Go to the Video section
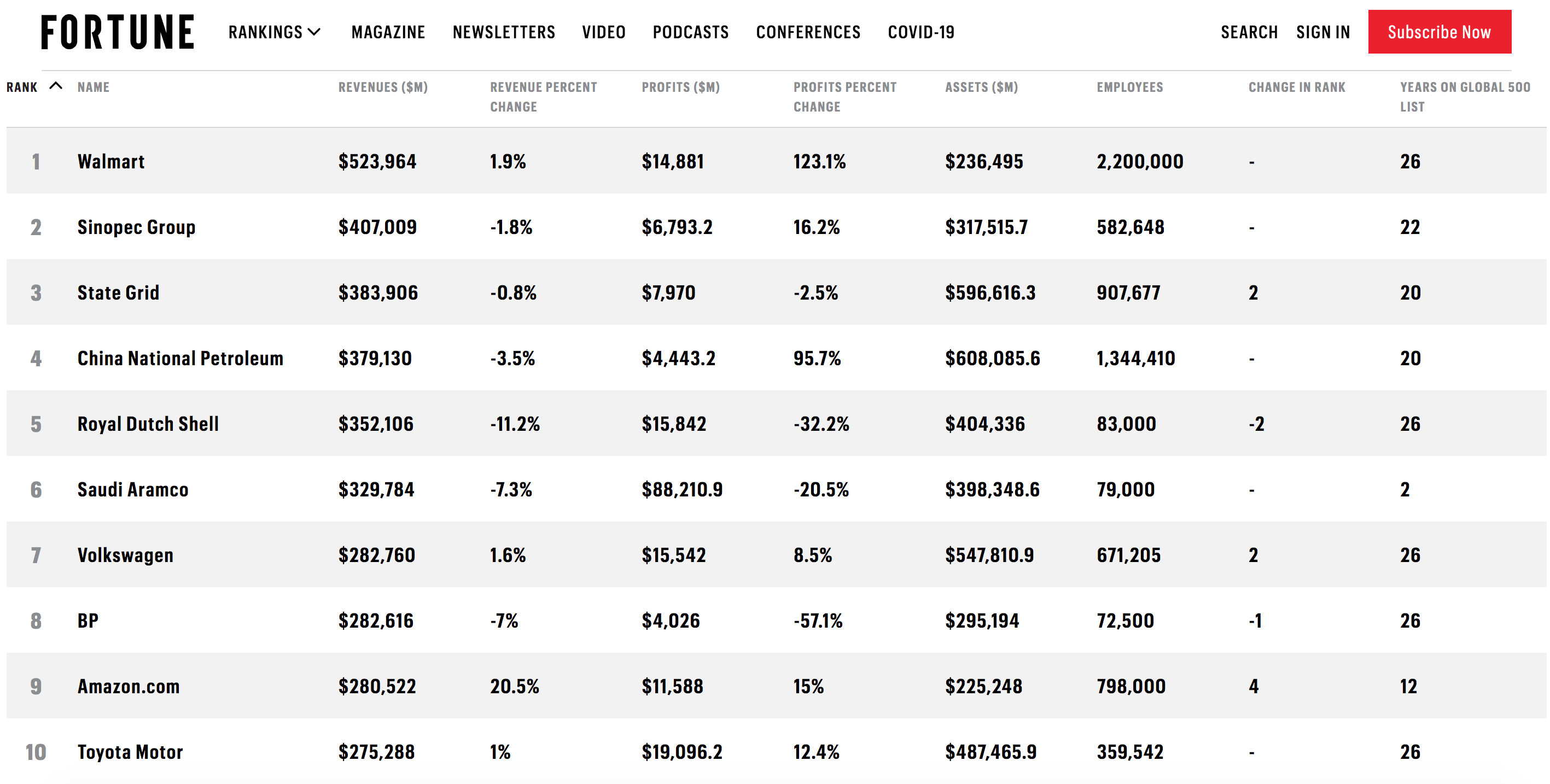The width and height of the screenshot is (1550, 784). click(x=604, y=32)
